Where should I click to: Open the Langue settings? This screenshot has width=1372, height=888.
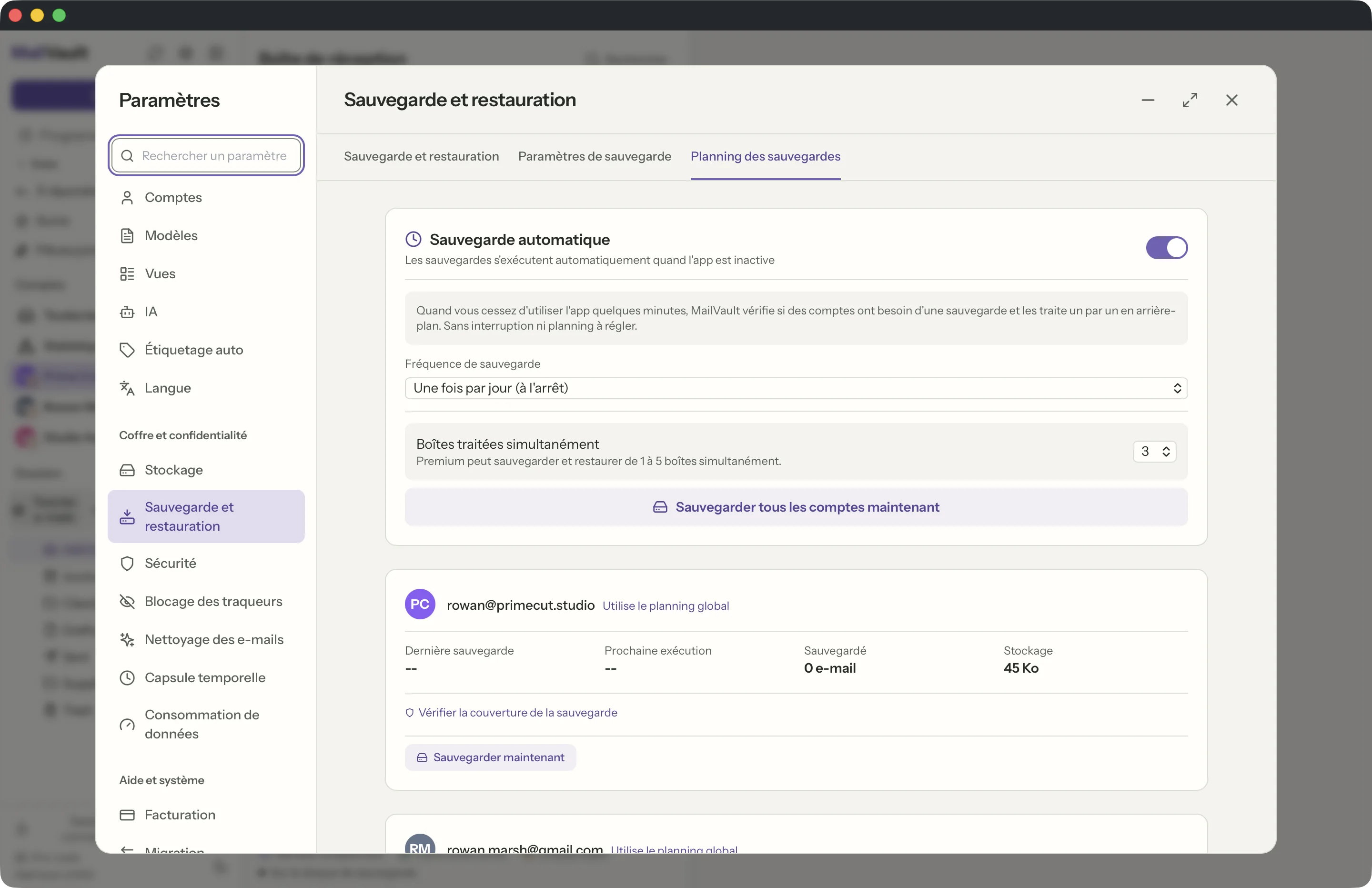coord(206,387)
